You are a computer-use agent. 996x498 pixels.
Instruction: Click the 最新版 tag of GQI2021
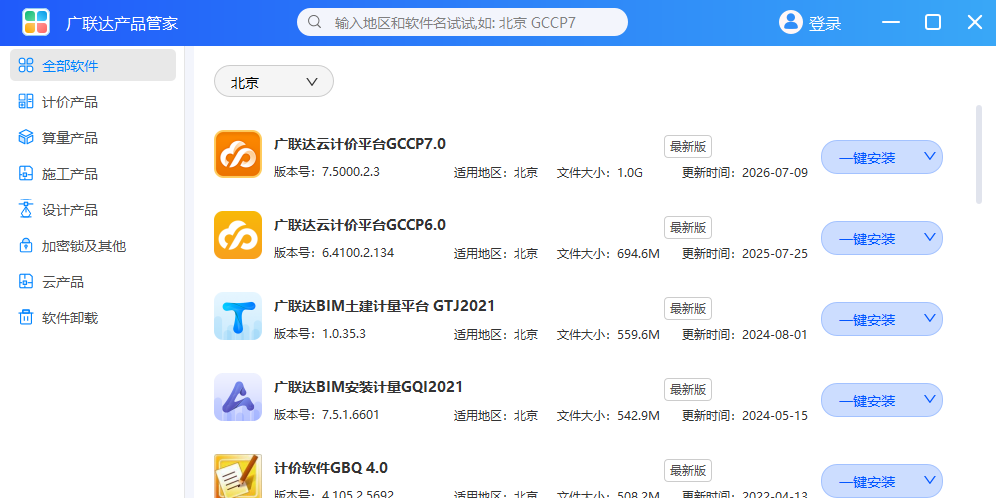(688, 389)
